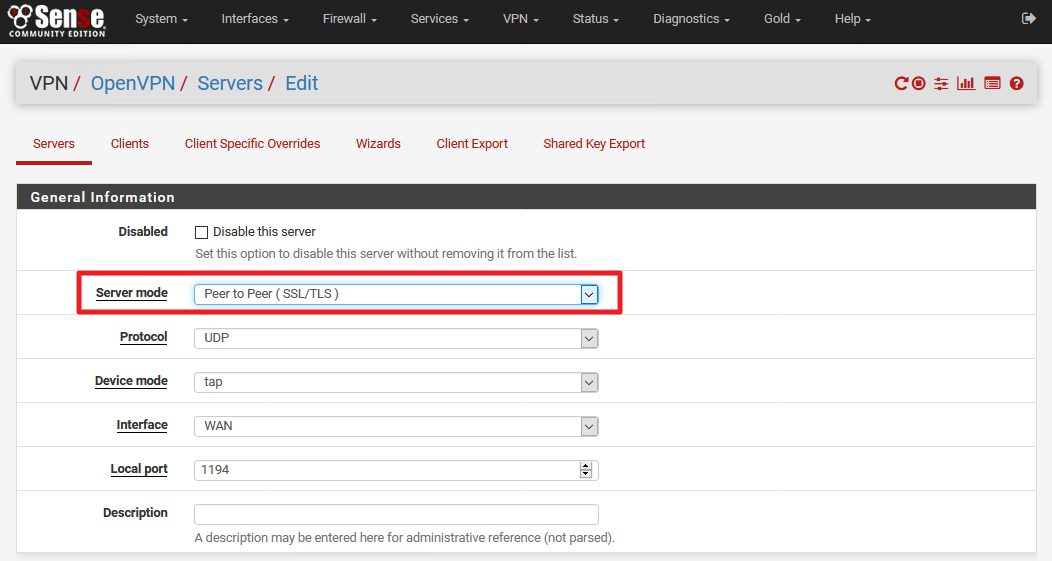
Task: Switch to the Client Export tab
Action: coord(472,144)
